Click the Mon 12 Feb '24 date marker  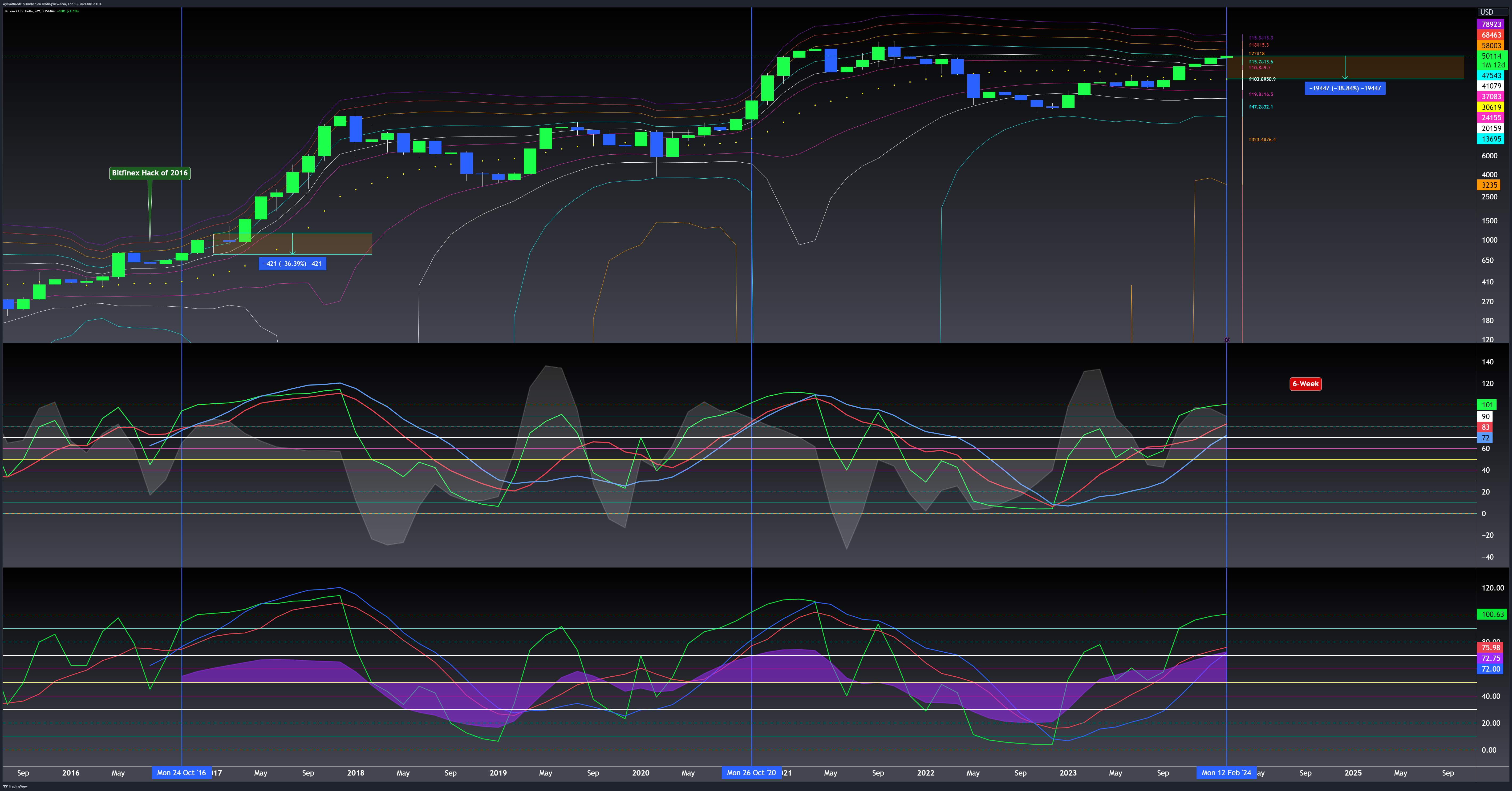coord(1226,773)
